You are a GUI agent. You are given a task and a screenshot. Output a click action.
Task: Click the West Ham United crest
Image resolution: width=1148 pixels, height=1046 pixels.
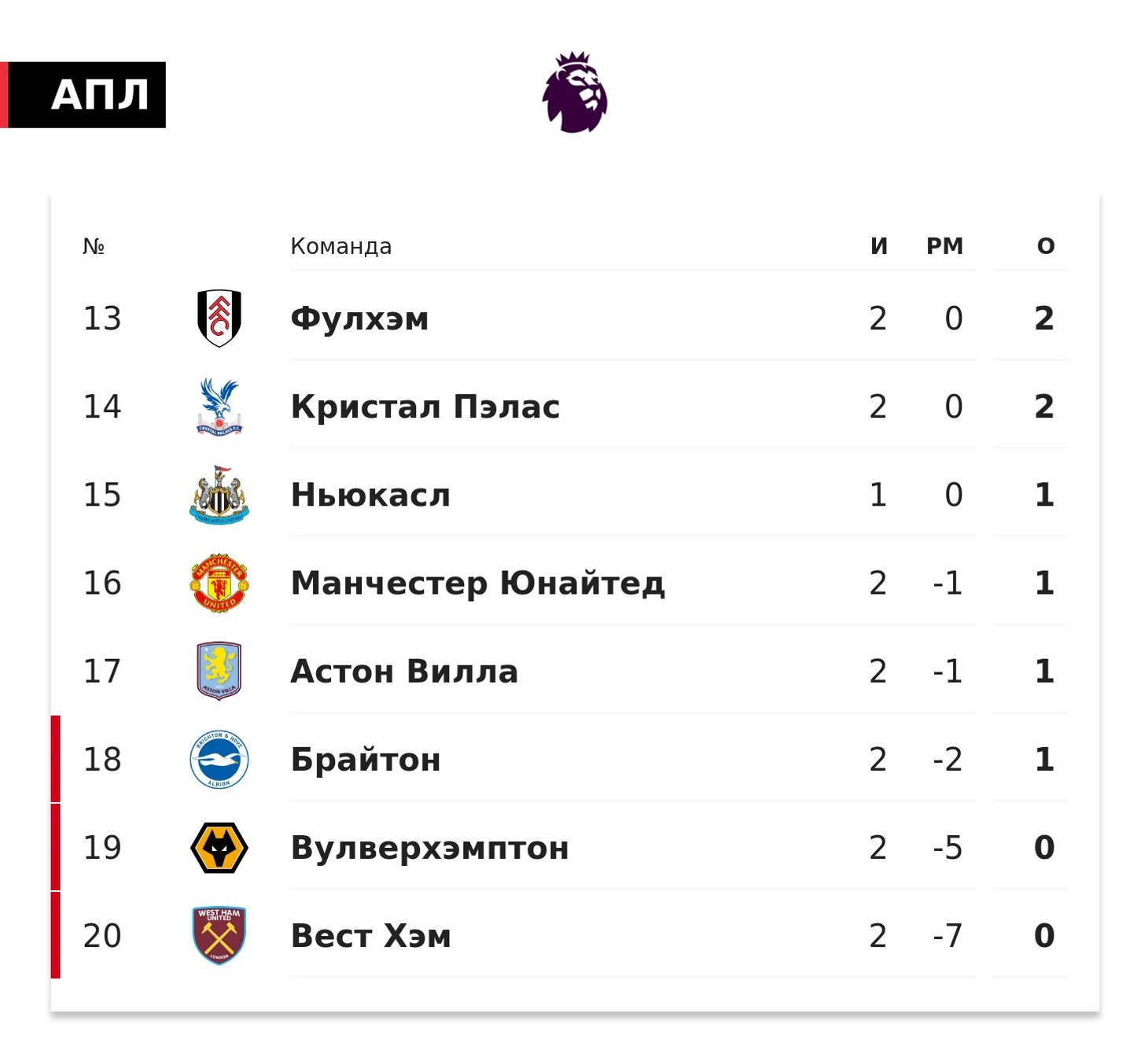219,935
